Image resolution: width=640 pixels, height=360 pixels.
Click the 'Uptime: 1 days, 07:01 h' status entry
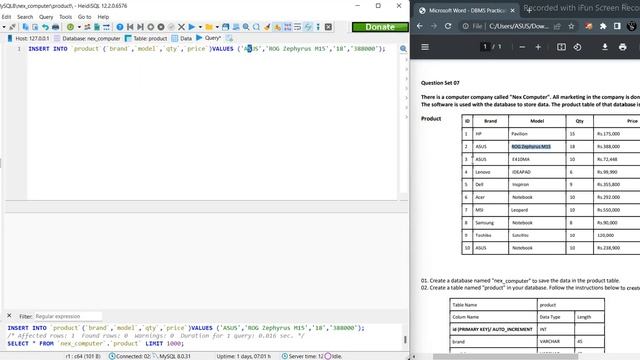click(x=244, y=356)
